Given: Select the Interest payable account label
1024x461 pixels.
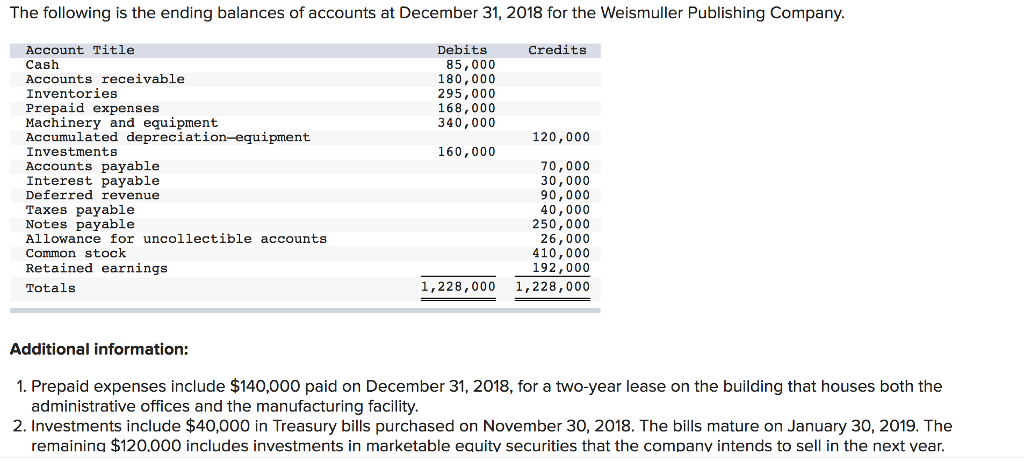Looking at the screenshot, I should (x=92, y=181).
